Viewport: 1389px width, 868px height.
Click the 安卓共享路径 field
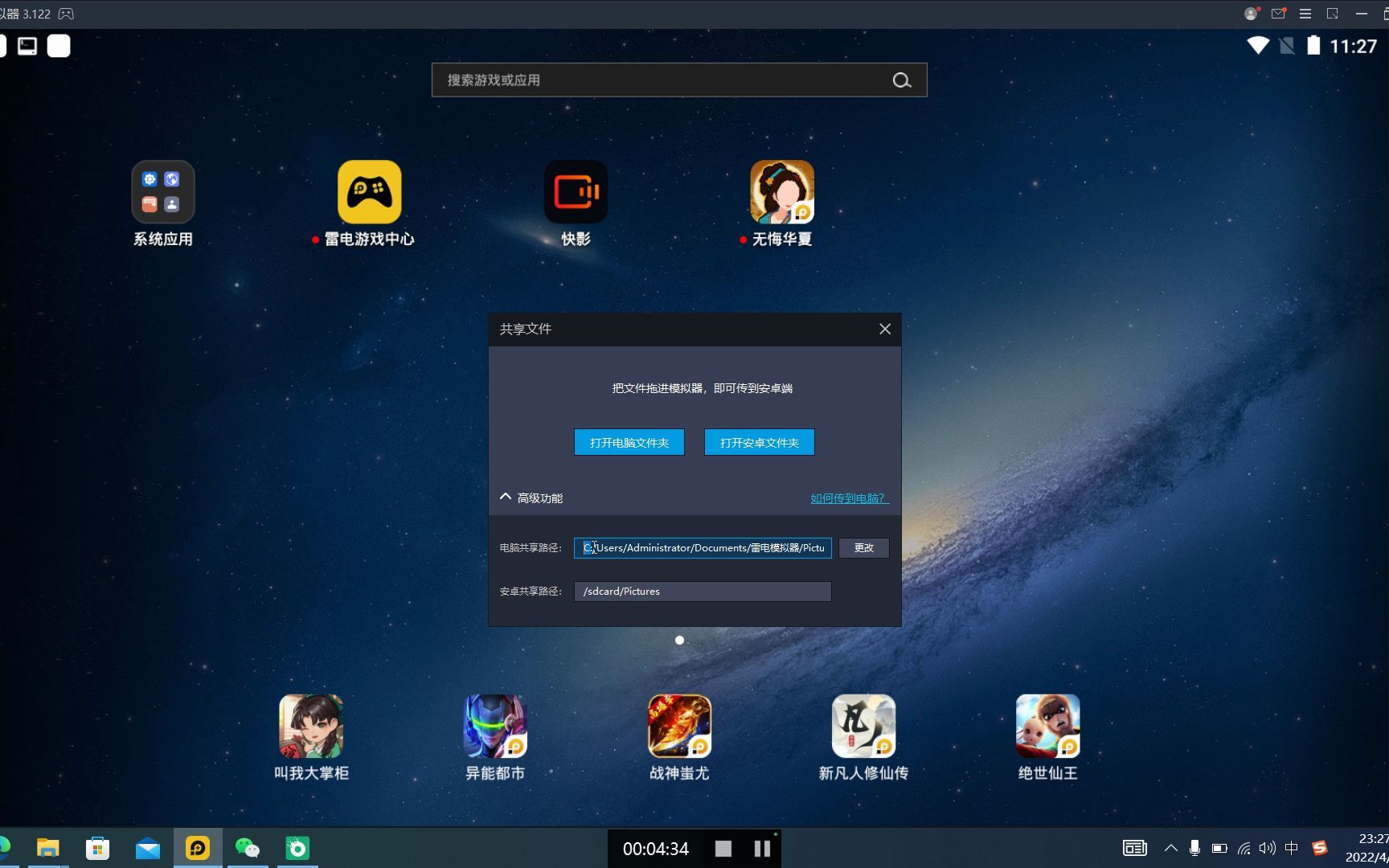(x=703, y=592)
